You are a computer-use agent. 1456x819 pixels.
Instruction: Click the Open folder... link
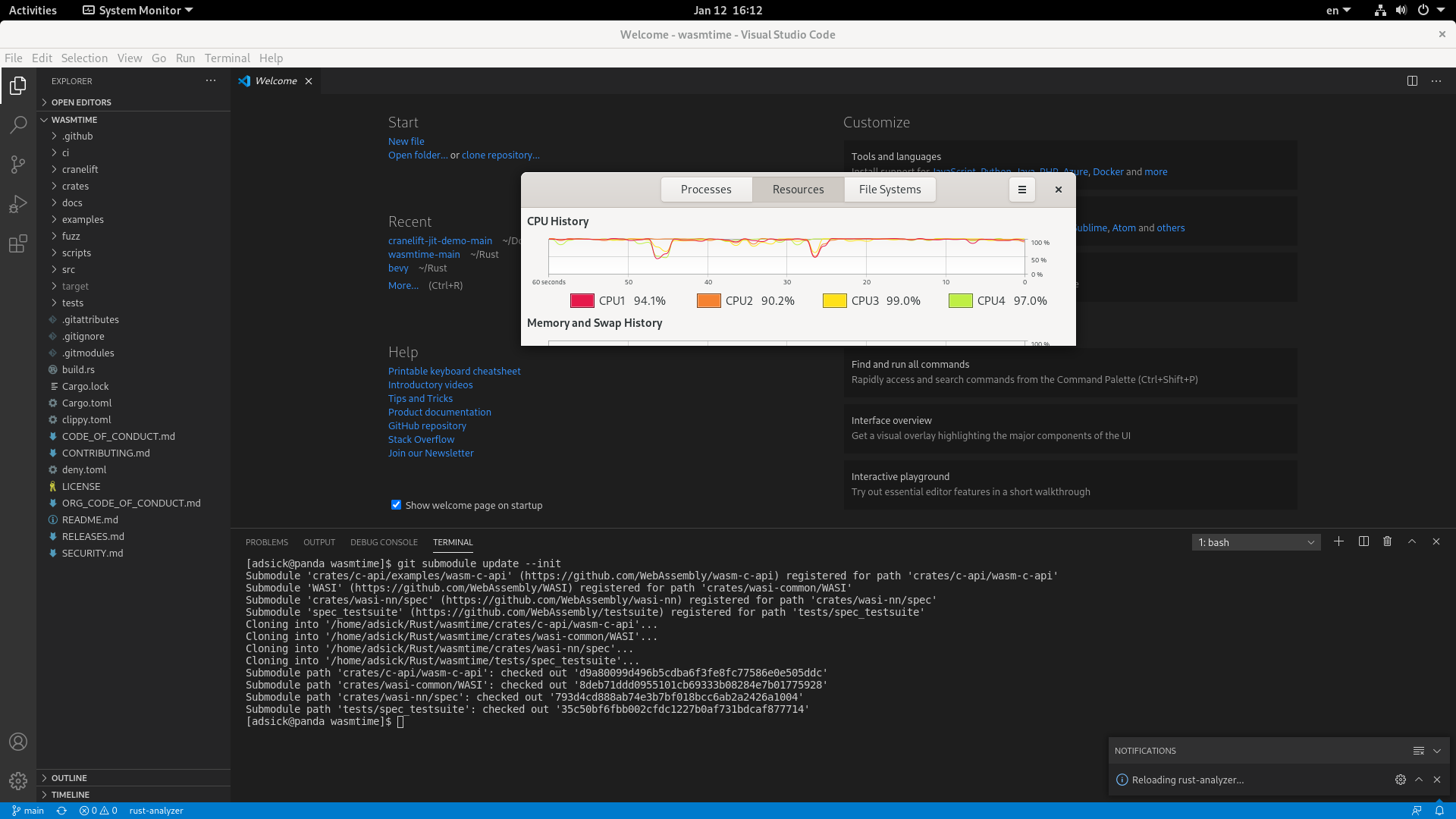coord(418,155)
